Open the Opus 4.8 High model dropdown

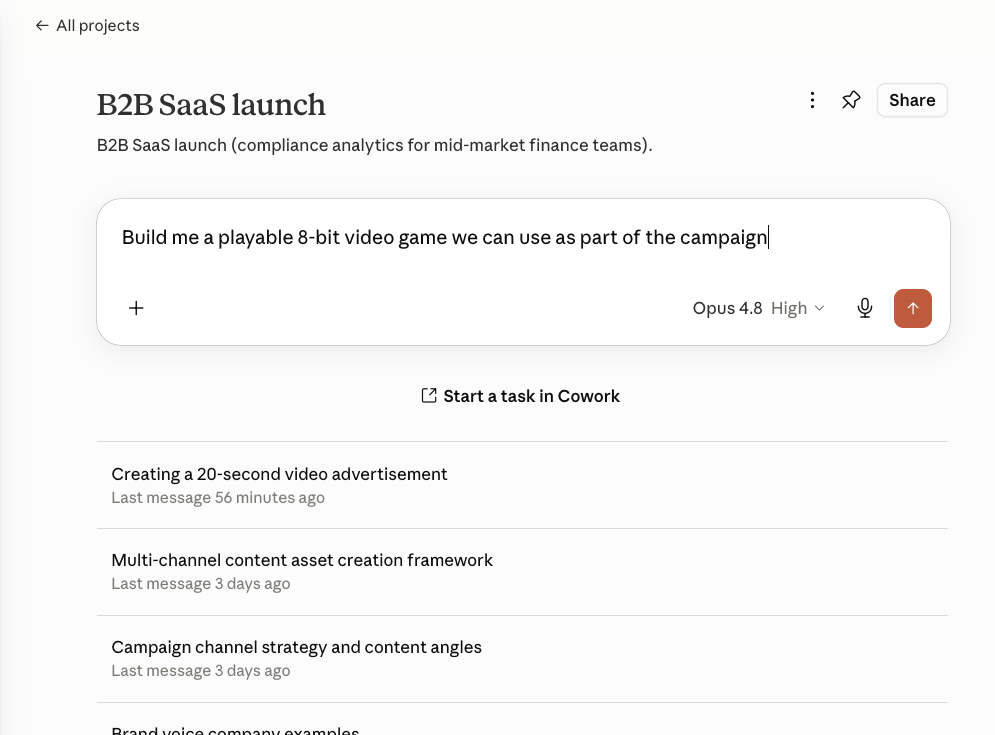click(758, 308)
